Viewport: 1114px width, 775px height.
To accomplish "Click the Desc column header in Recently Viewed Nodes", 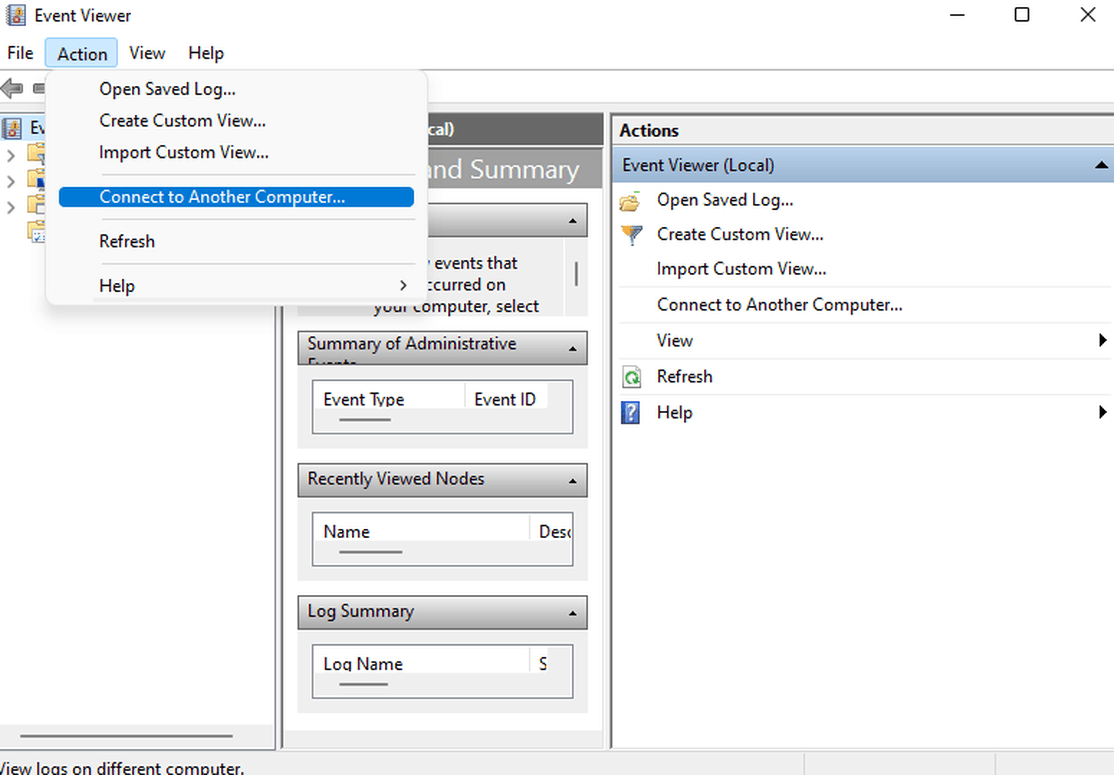I will [x=551, y=531].
